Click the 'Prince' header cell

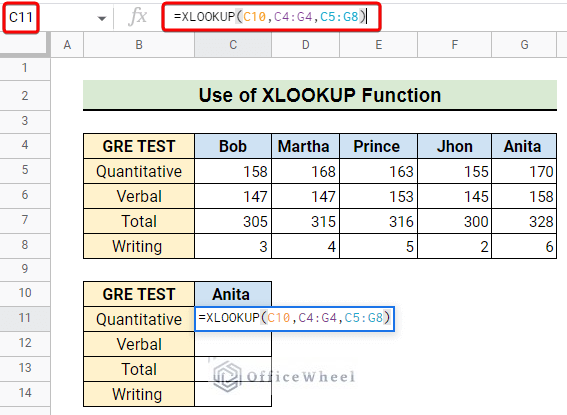[x=379, y=146]
